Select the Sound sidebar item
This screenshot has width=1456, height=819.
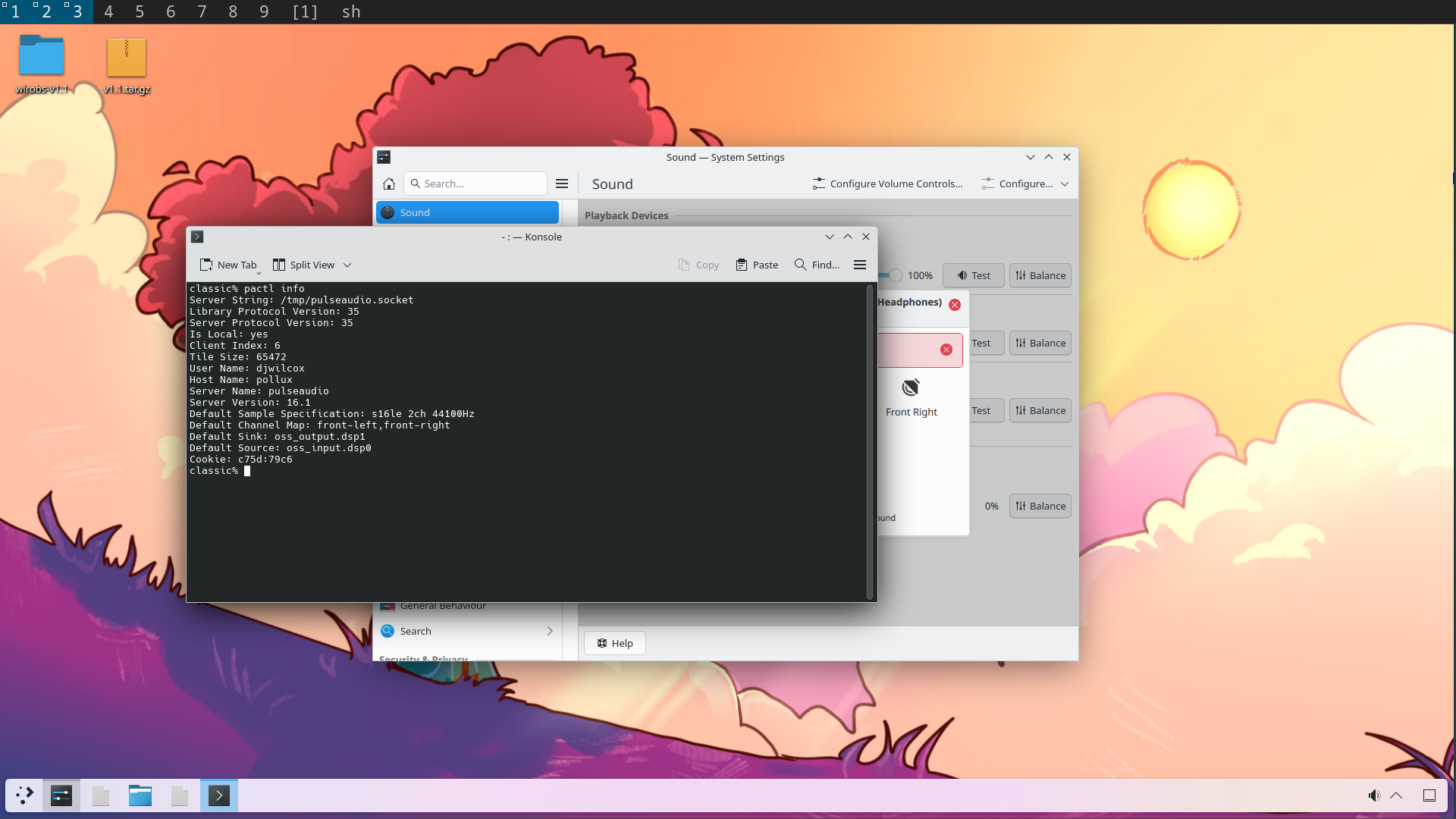point(467,212)
